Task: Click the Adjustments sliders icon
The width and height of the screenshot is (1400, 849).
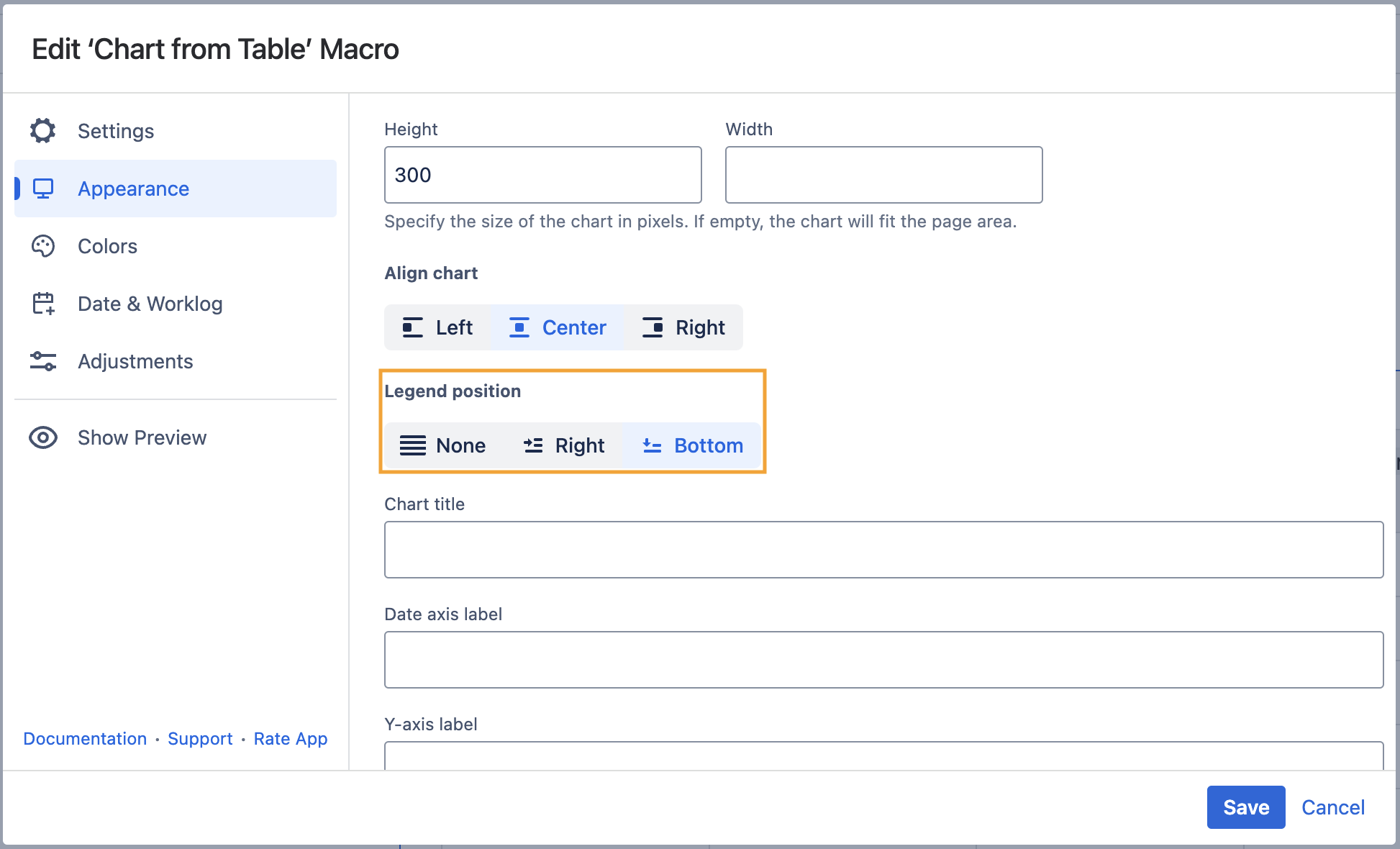Action: [x=43, y=361]
